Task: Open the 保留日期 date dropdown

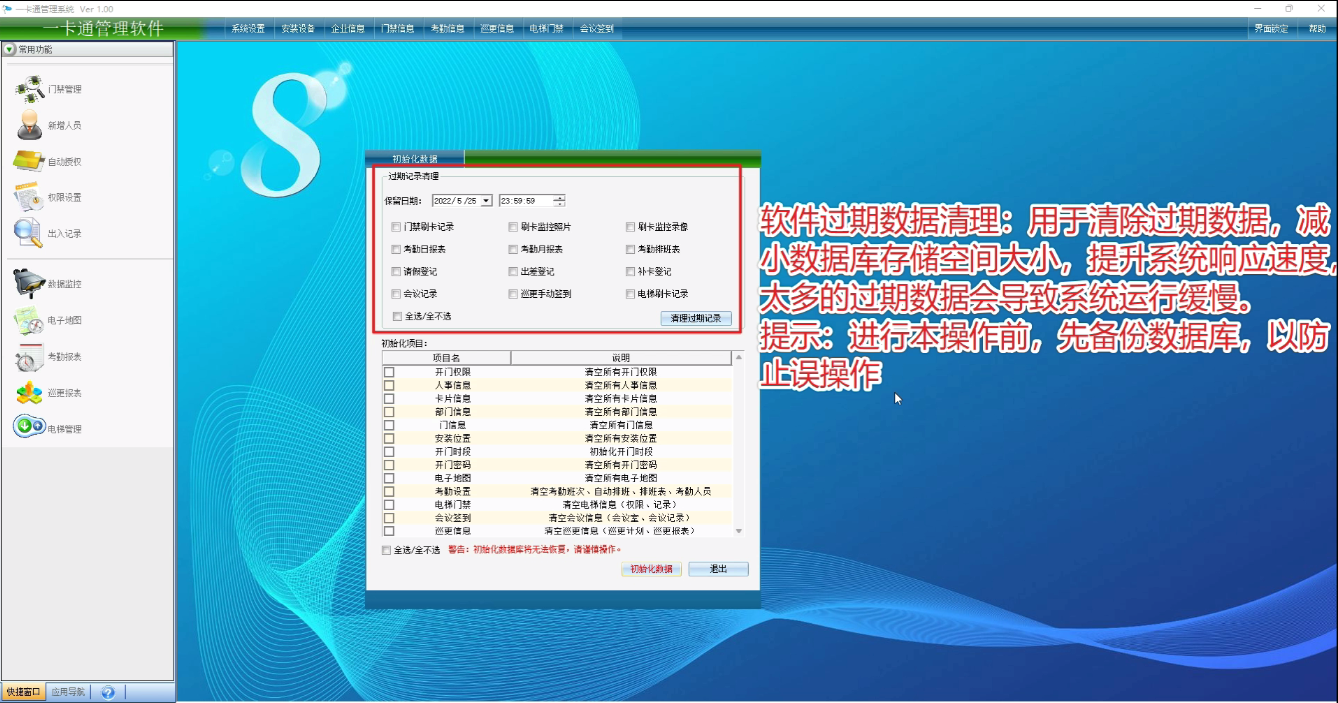Action: pos(486,201)
